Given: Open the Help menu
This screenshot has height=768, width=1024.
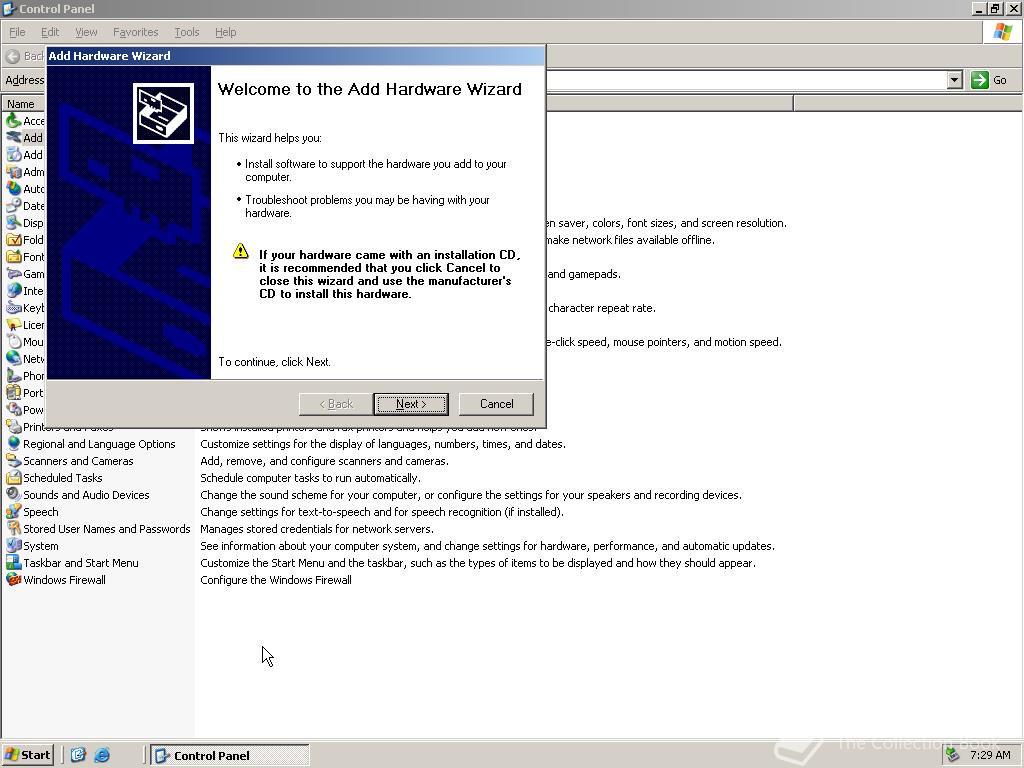Looking at the screenshot, I should (225, 32).
